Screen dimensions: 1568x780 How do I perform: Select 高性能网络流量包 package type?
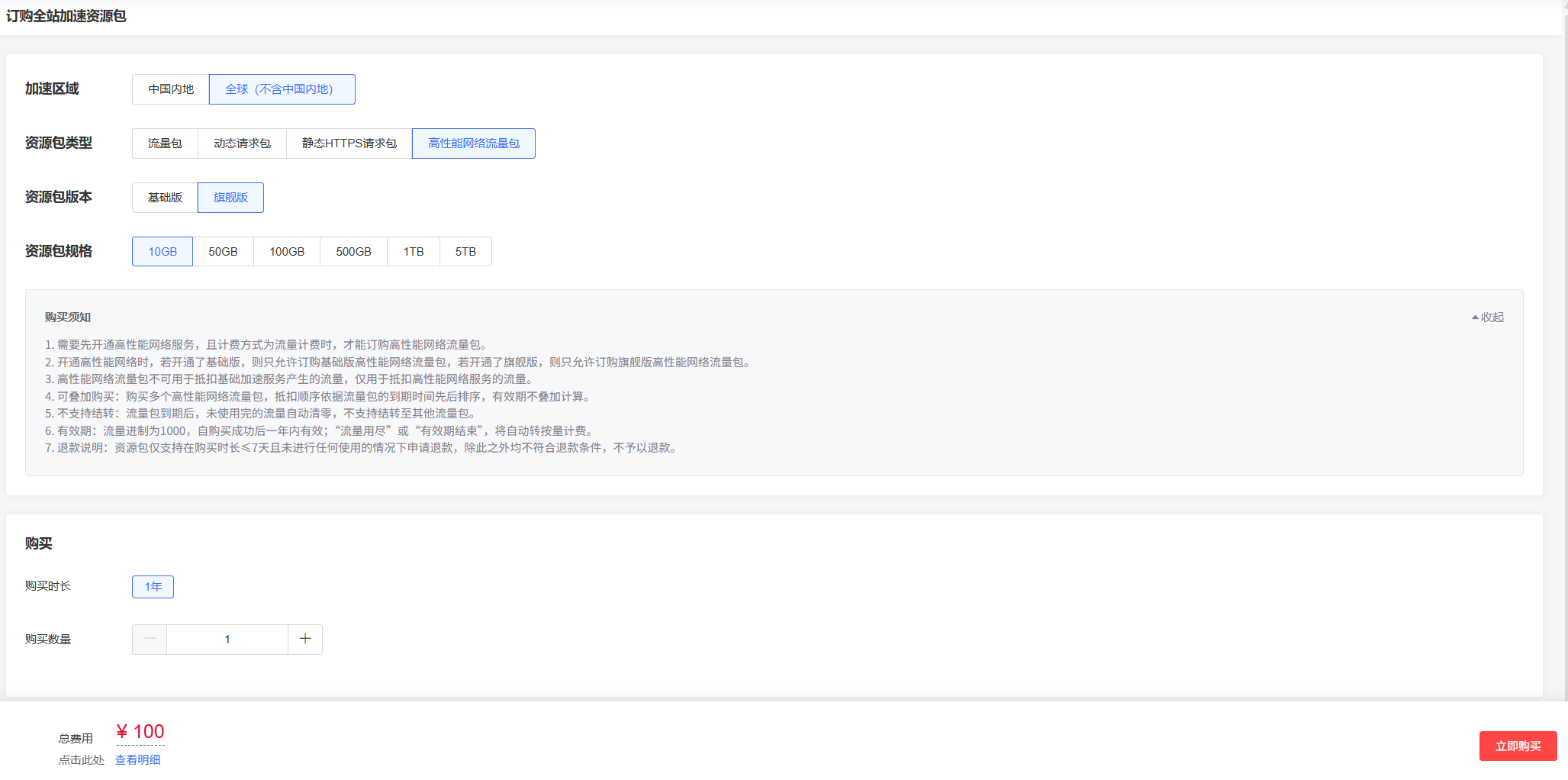(x=474, y=143)
